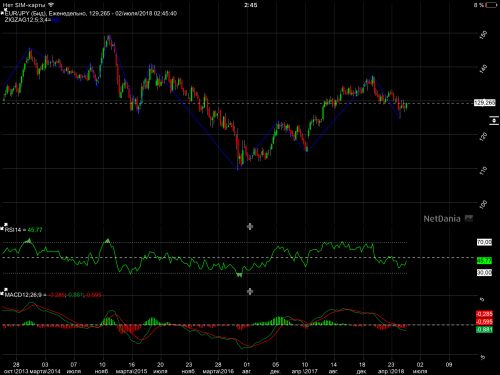Tap the 129,265 current price label

(485, 103)
